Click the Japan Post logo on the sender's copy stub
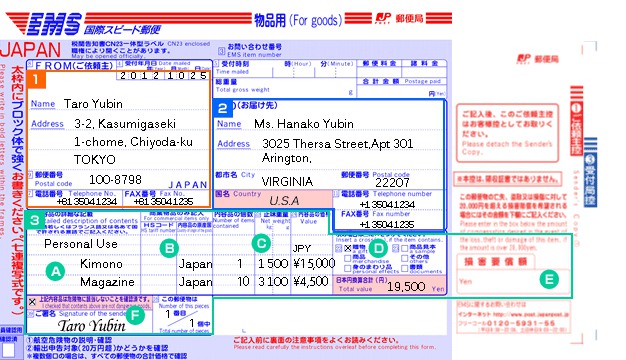Screen dimensions: 626x360 tap(524, 59)
